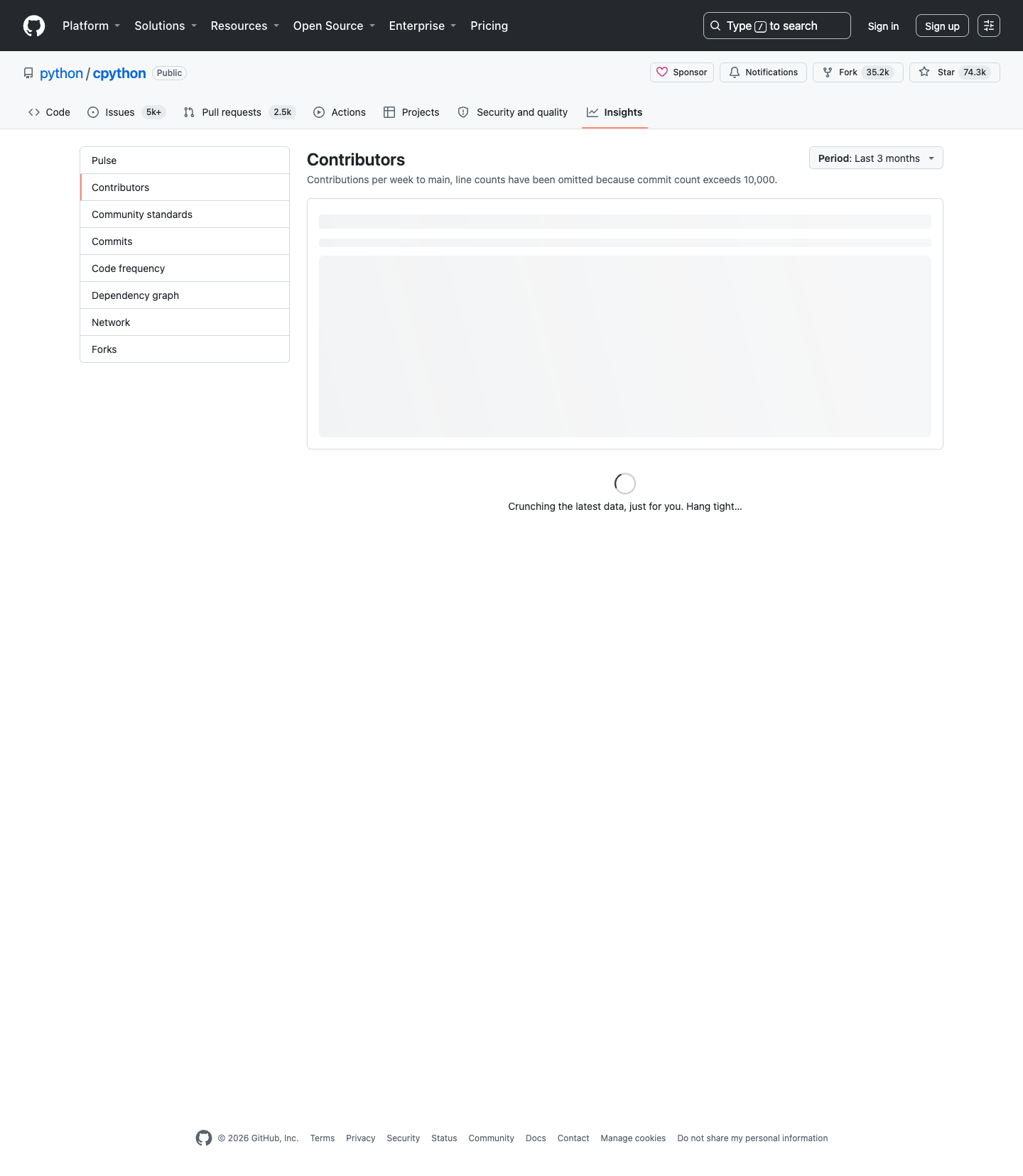The height and width of the screenshot is (1176, 1023).
Task: Click the Contact footer link
Action: (x=573, y=1138)
